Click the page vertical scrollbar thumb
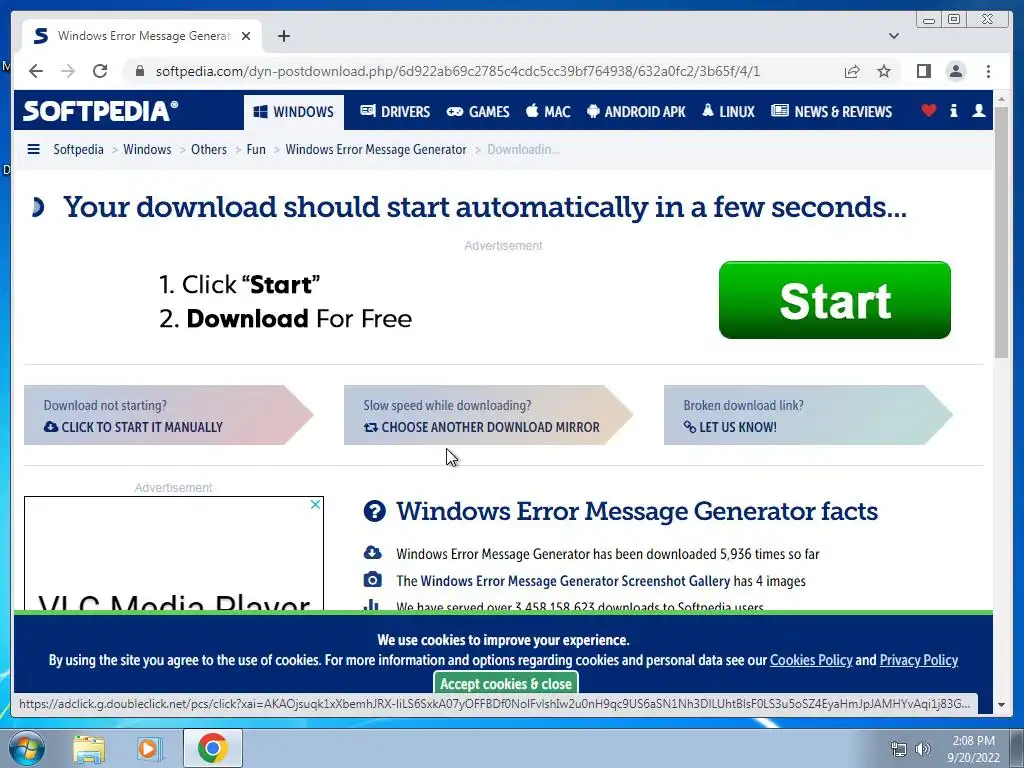Image resolution: width=1024 pixels, height=768 pixels. (x=1001, y=232)
